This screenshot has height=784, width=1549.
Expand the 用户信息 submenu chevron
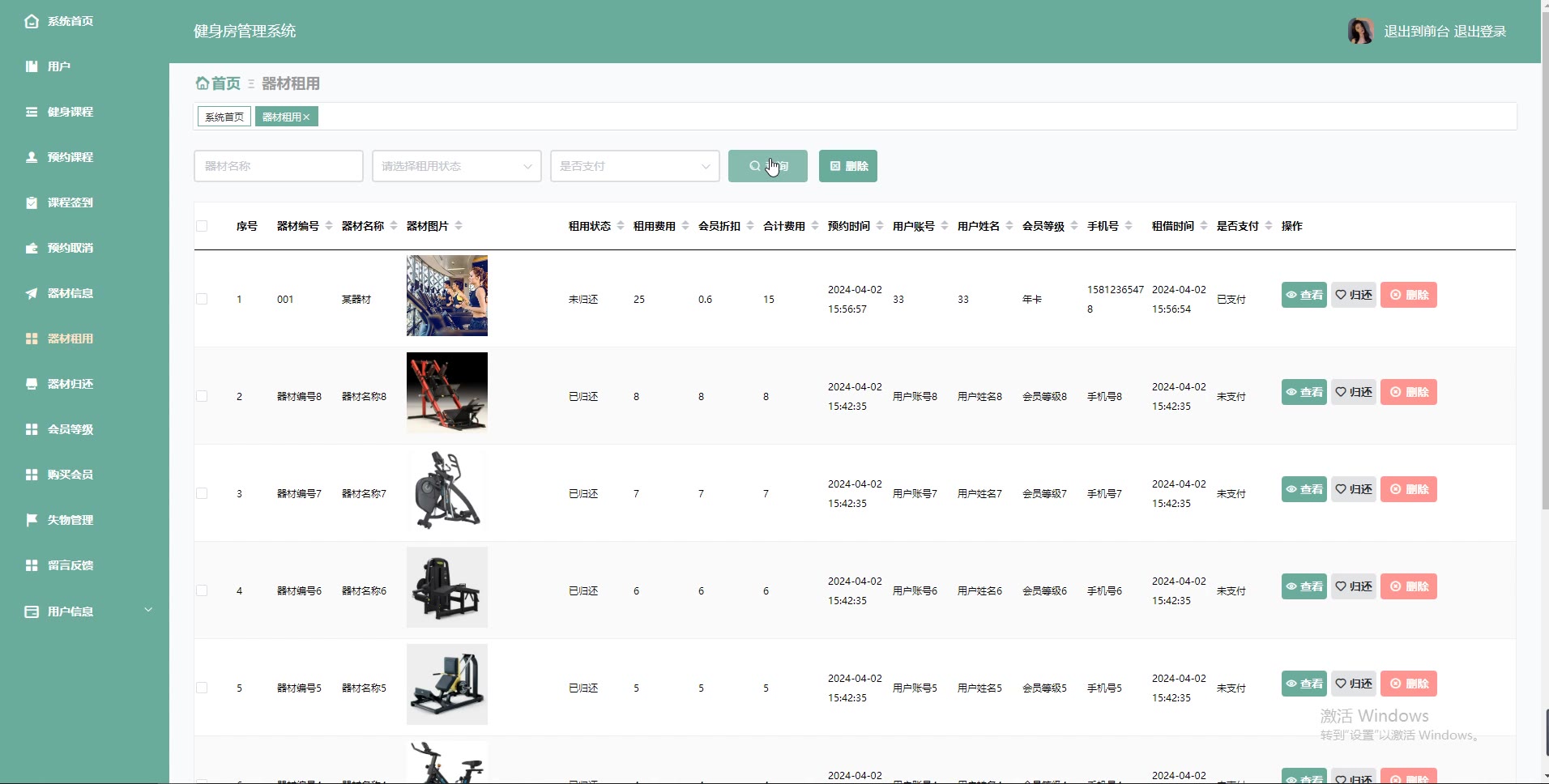(148, 610)
